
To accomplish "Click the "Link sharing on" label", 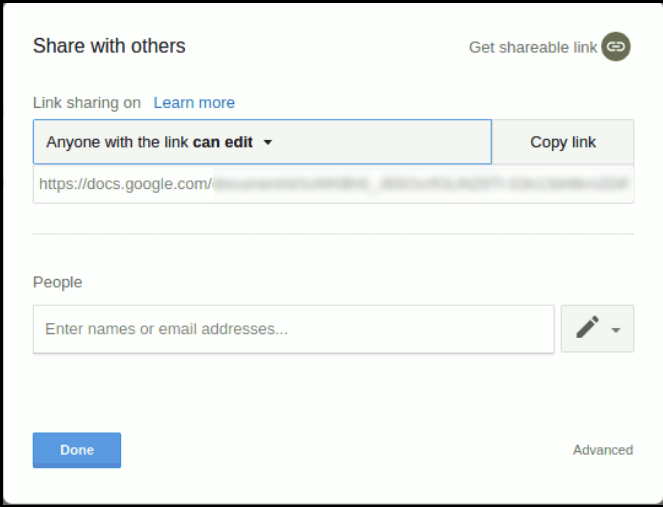I will tap(87, 103).
